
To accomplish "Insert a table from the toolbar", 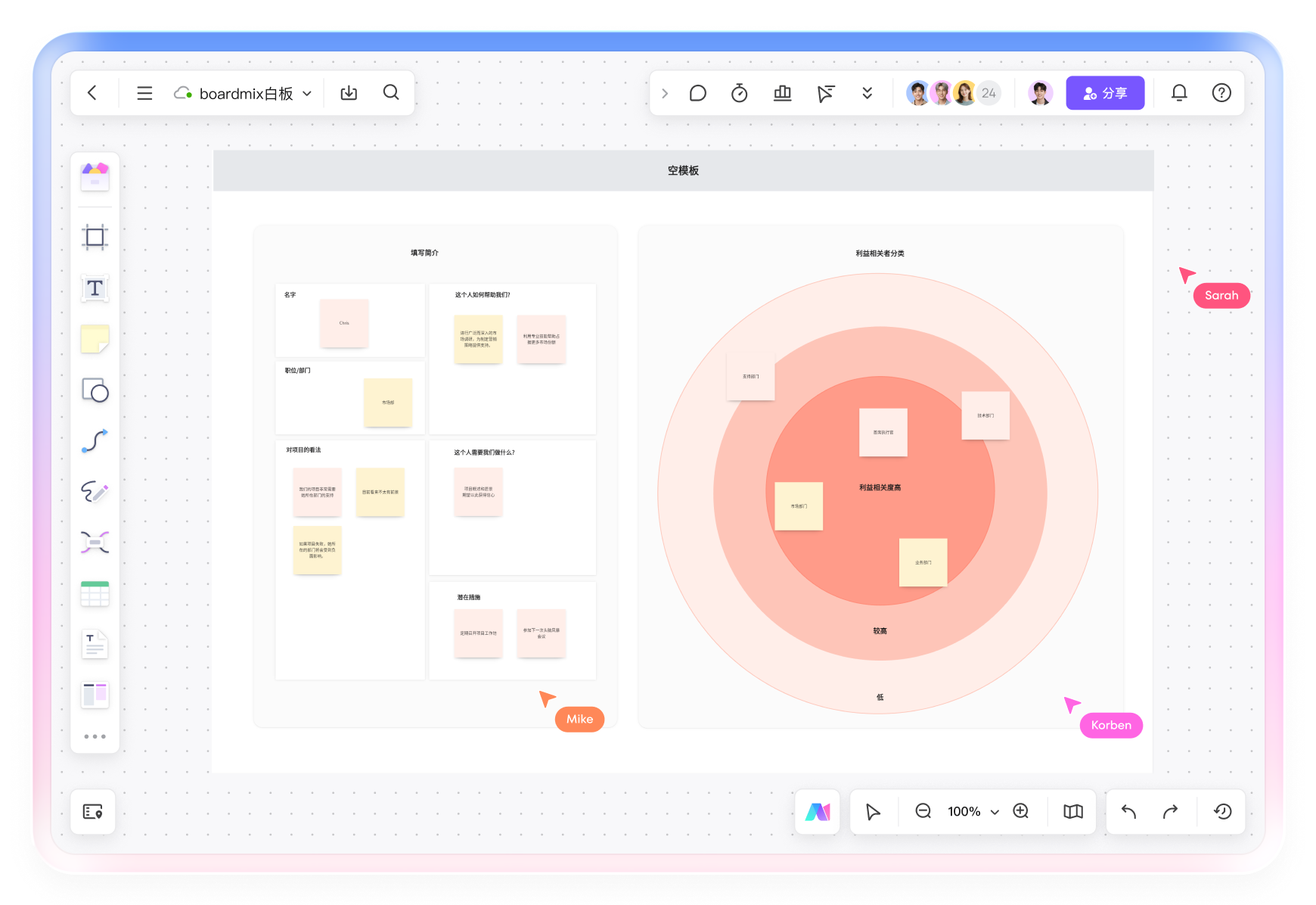I will coord(95,594).
